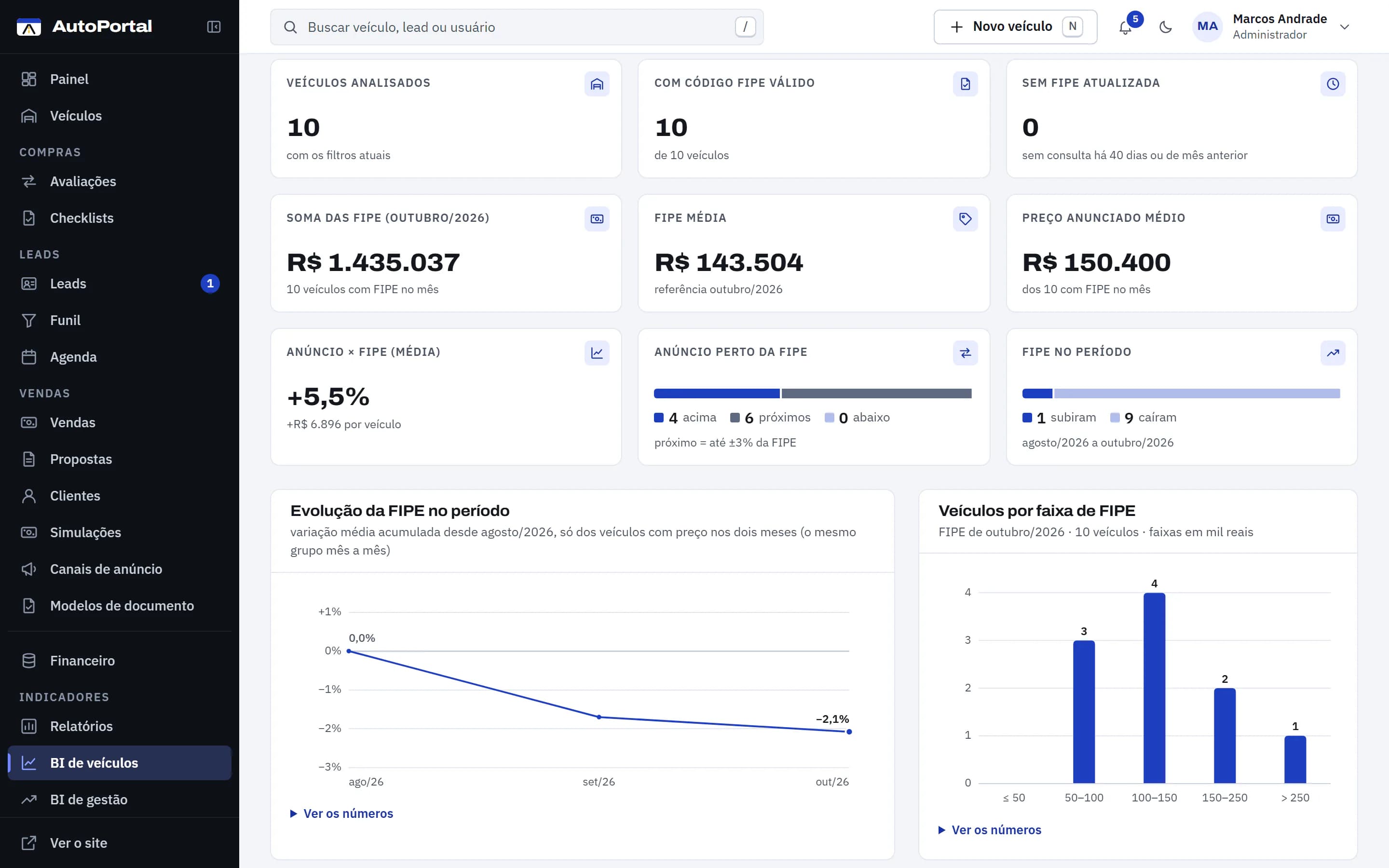Click the Ver o site link
Screen dimensions: 1389x868
pyautogui.click(x=120, y=843)
